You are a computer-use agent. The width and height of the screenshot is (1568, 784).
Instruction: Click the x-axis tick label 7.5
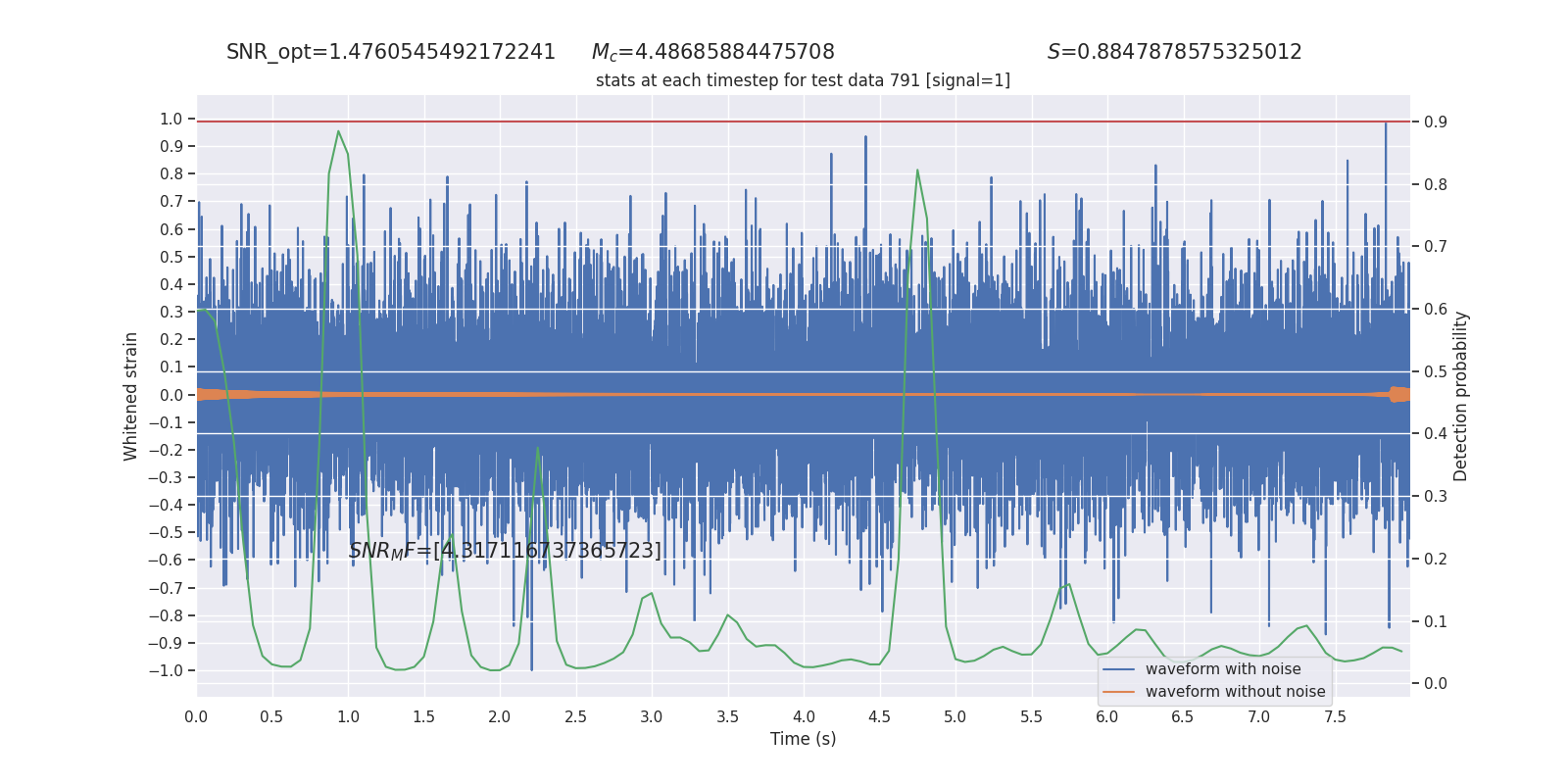click(1335, 717)
